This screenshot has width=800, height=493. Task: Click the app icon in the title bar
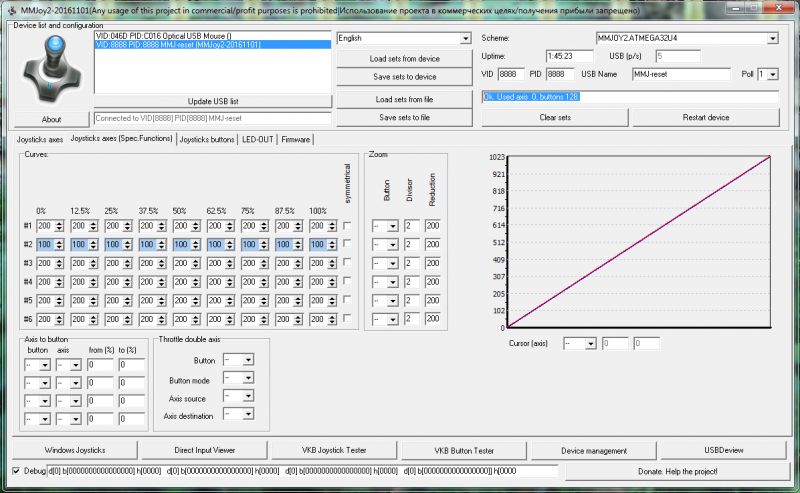[x=12, y=10]
